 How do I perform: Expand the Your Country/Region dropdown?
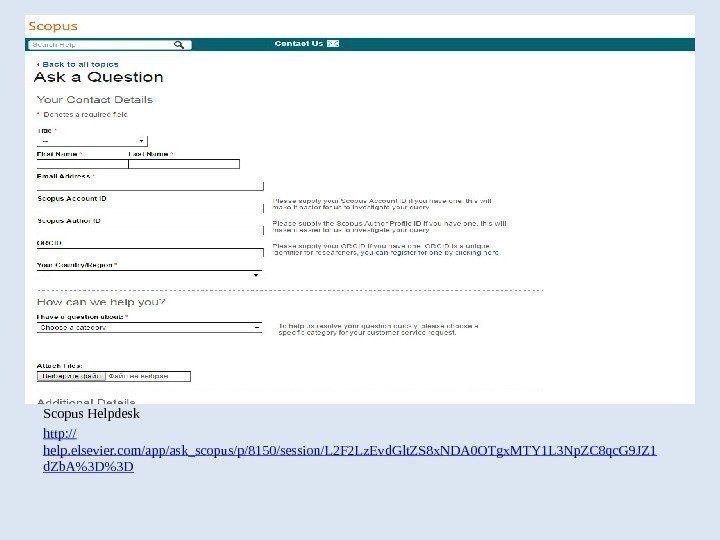point(149,275)
